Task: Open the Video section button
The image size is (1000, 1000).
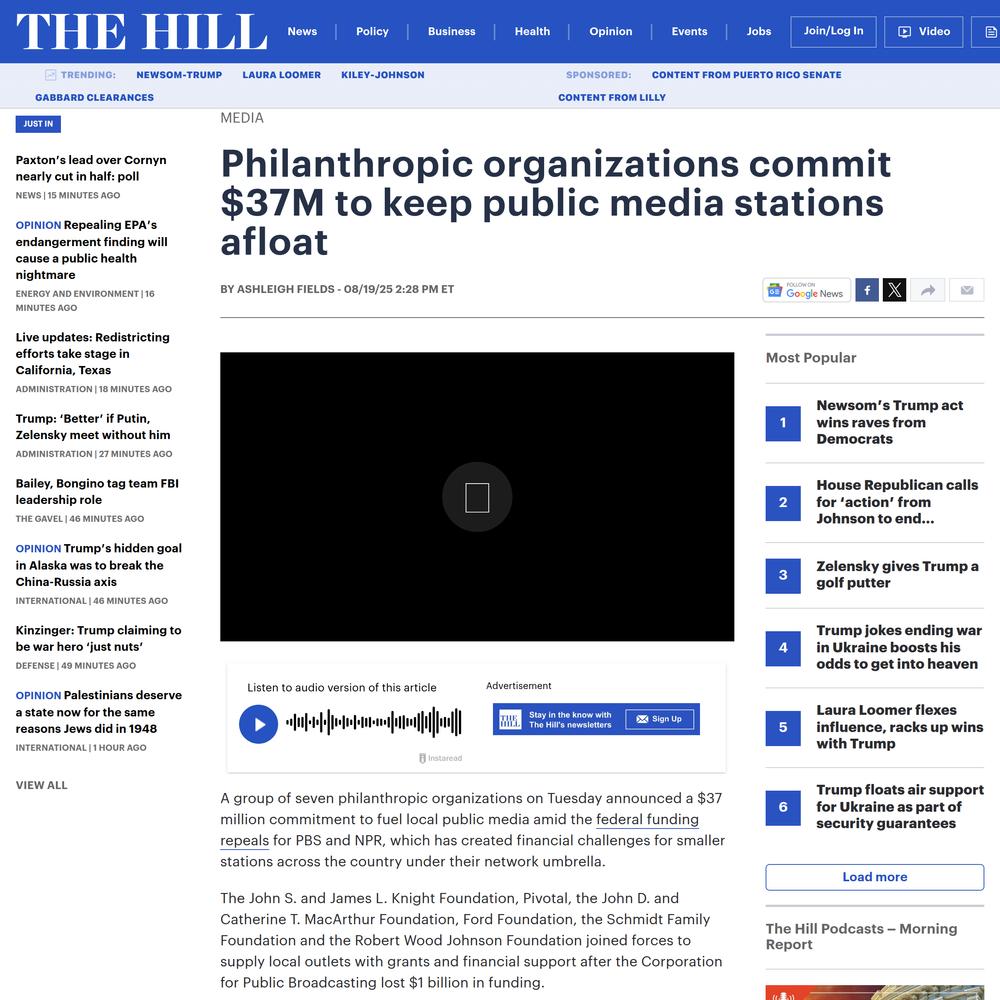Action: pos(923,31)
